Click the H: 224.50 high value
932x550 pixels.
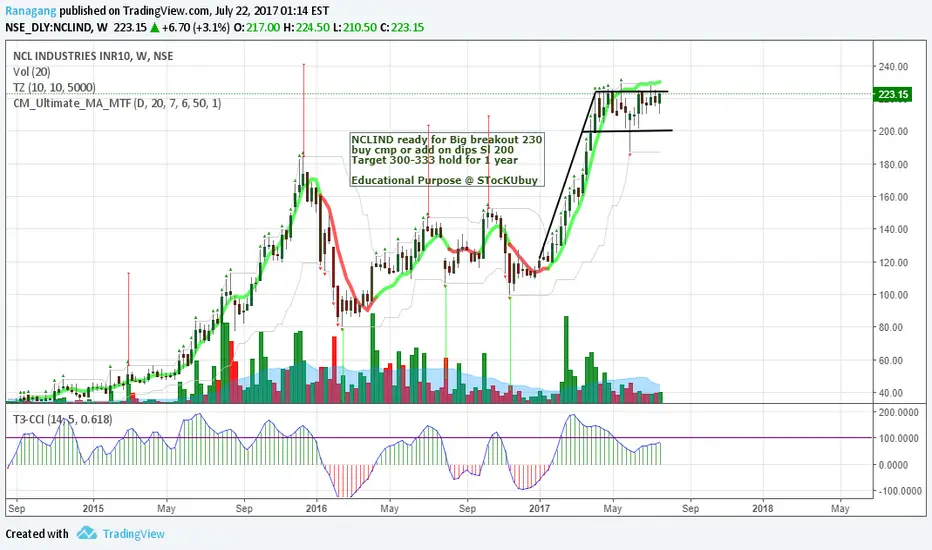pyautogui.click(x=307, y=27)
